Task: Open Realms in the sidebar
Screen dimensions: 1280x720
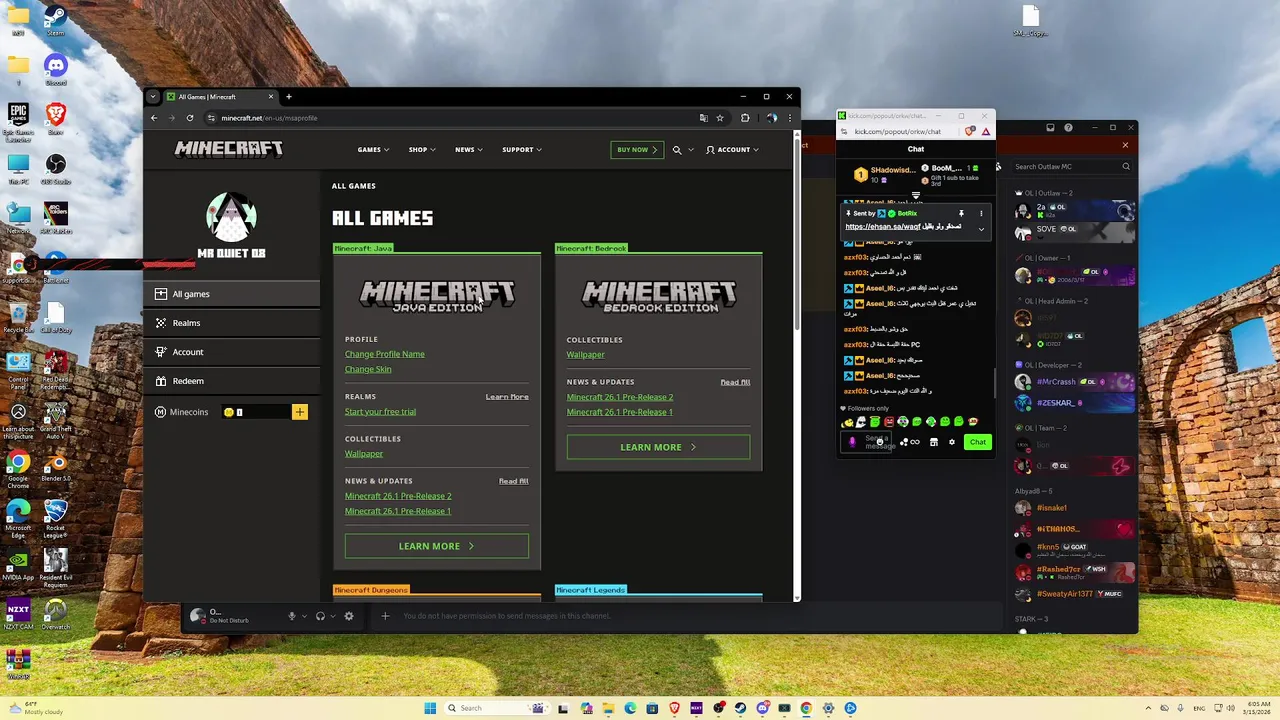Action: 232,323
